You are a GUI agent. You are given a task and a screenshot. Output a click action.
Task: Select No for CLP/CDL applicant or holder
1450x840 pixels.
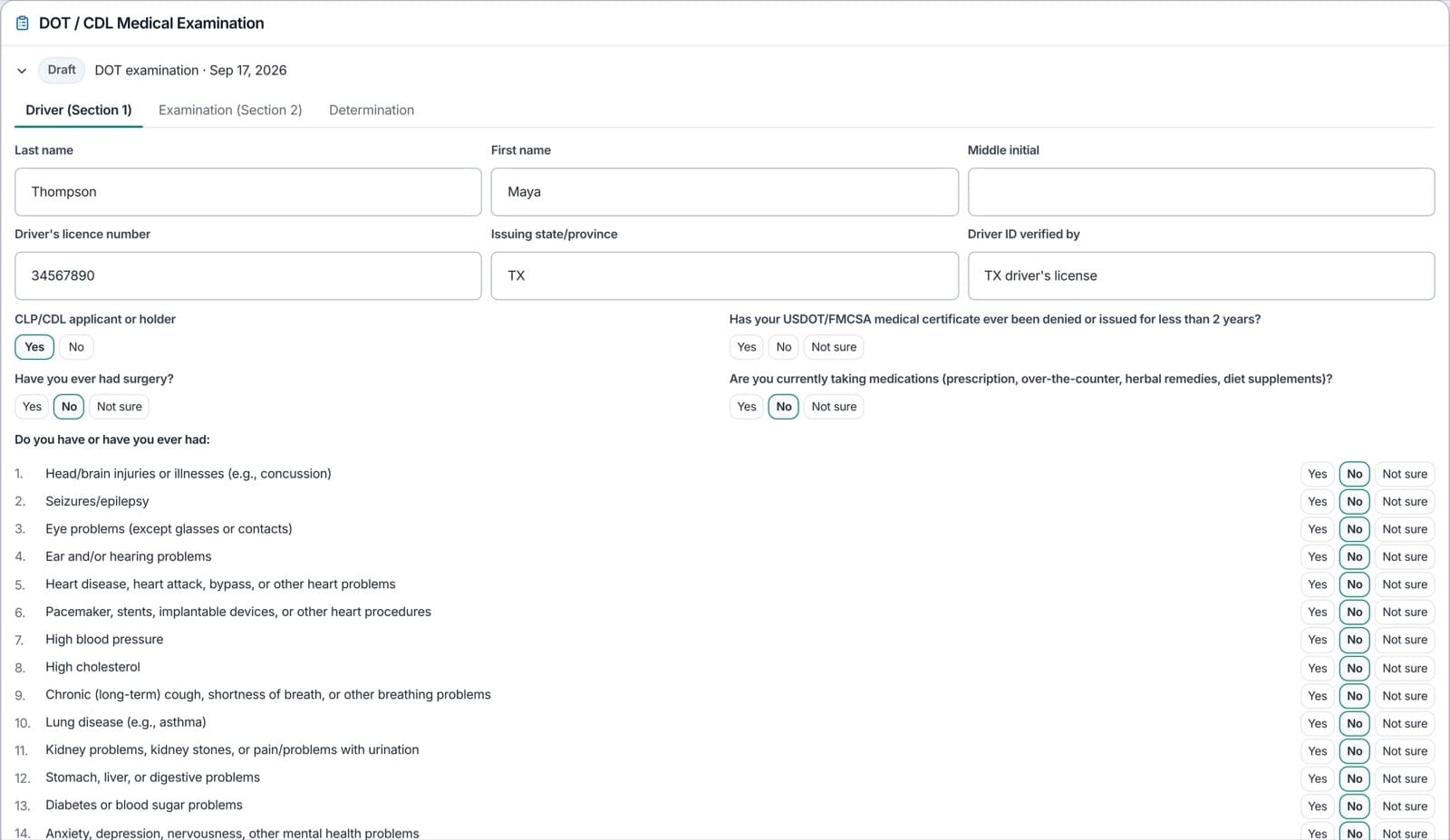(x=76, y=347)
